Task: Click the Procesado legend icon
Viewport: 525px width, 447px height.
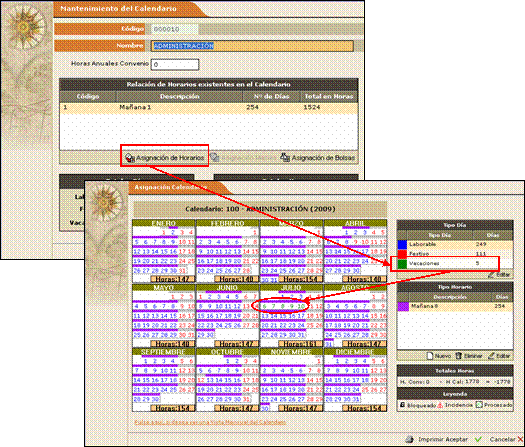Action: [x=479, y=405]
